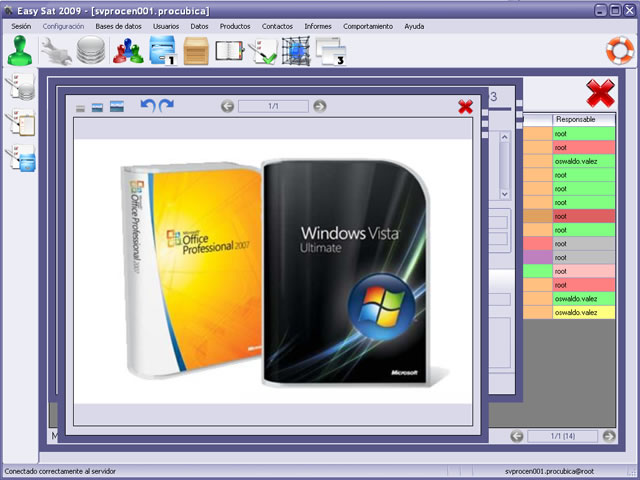Click the sidebar checklist clipboard icon
This screenshot has width=640, height=480.
pos(20,122)
